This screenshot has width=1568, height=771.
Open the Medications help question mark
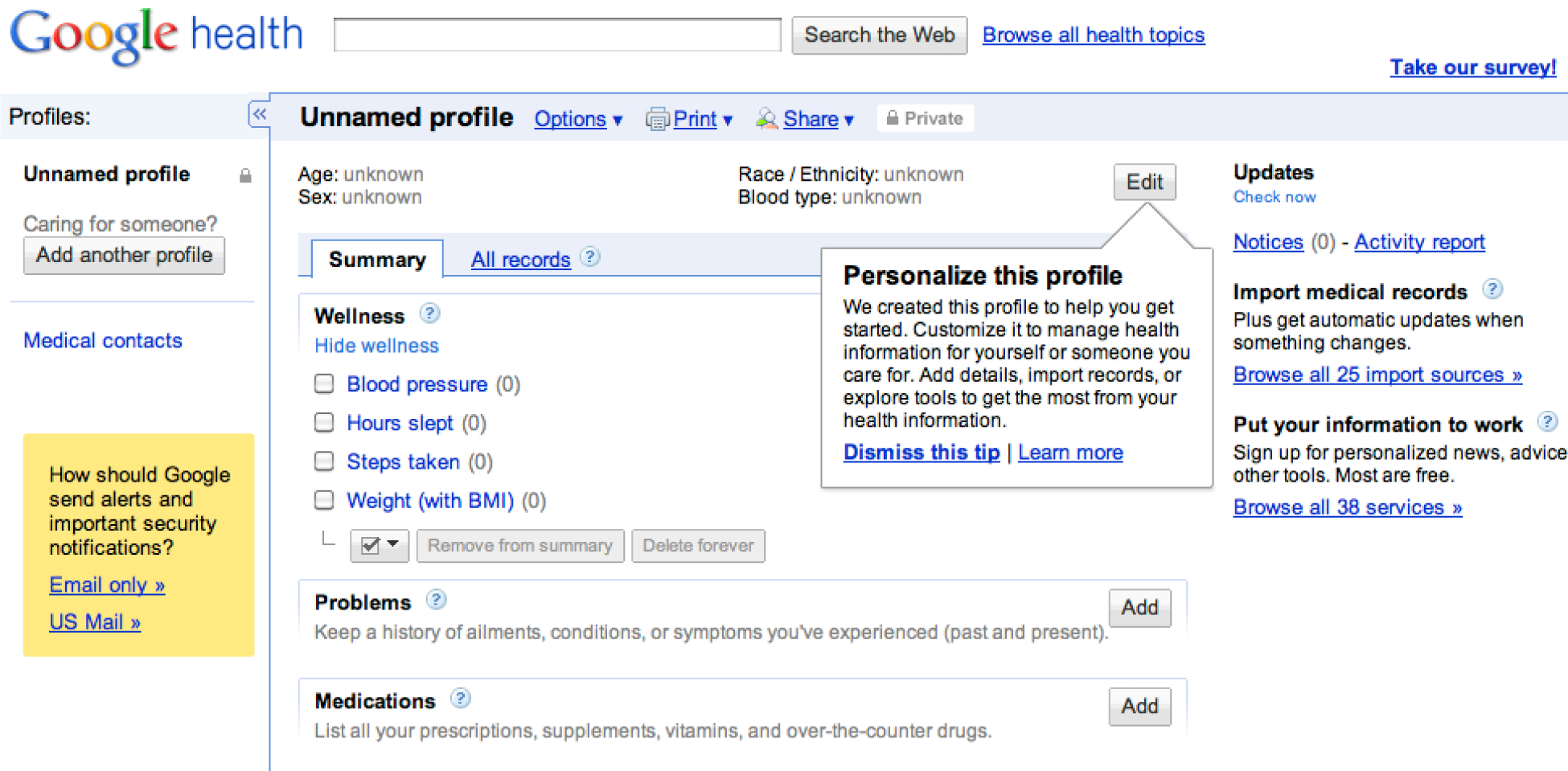point(461,698)
